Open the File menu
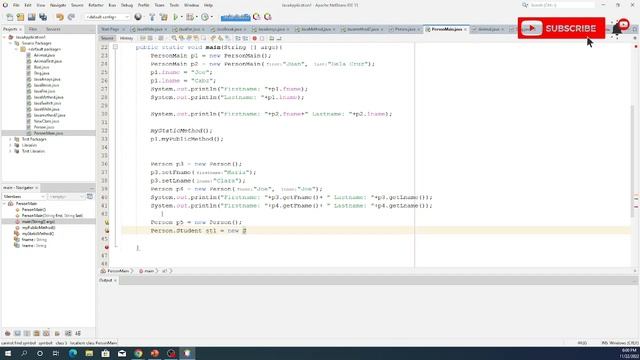This screenshot has height=360, width=640. (x=16, y=5)
